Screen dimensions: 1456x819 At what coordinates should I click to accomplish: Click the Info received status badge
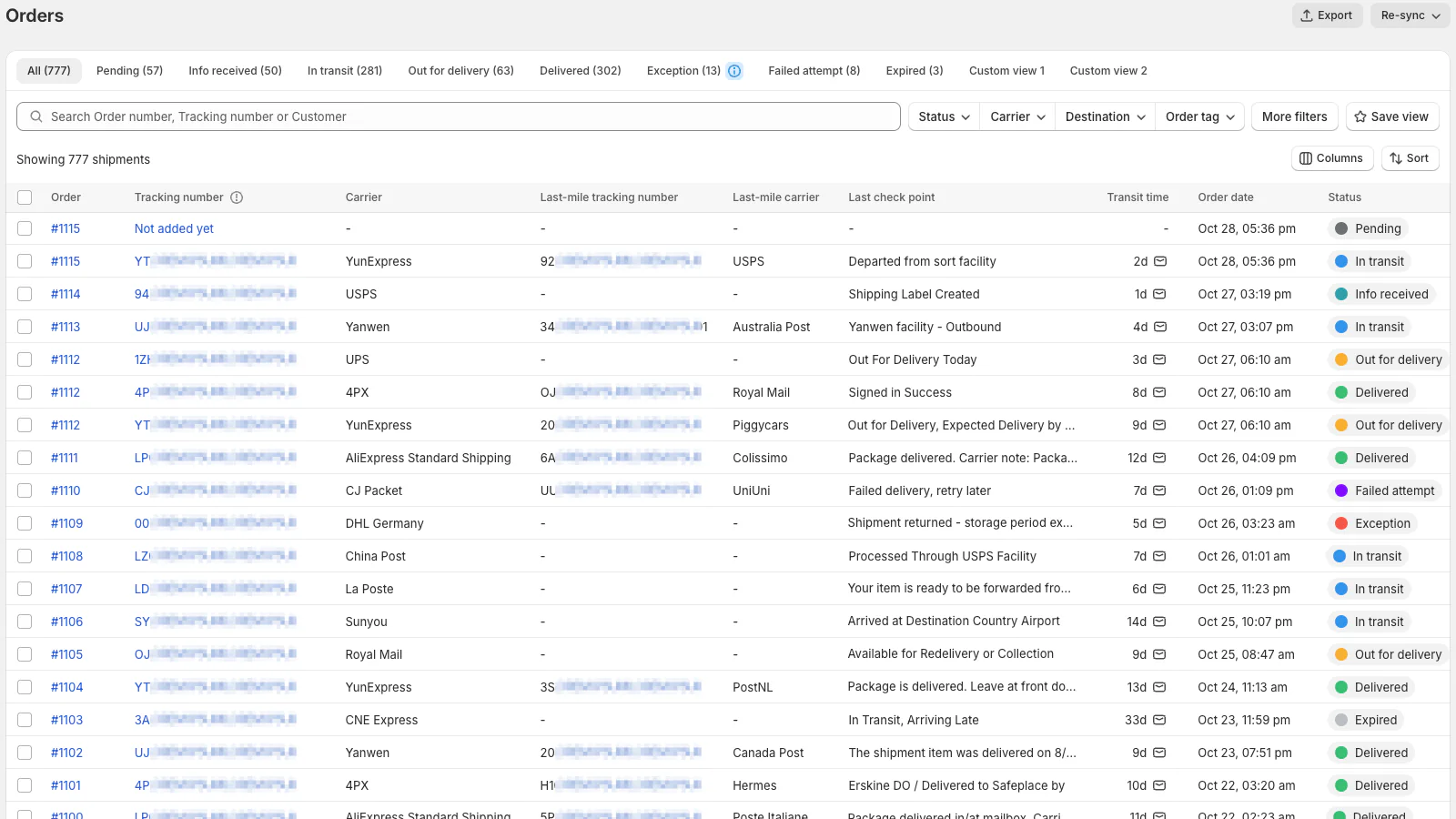[x=1381, y=294]
